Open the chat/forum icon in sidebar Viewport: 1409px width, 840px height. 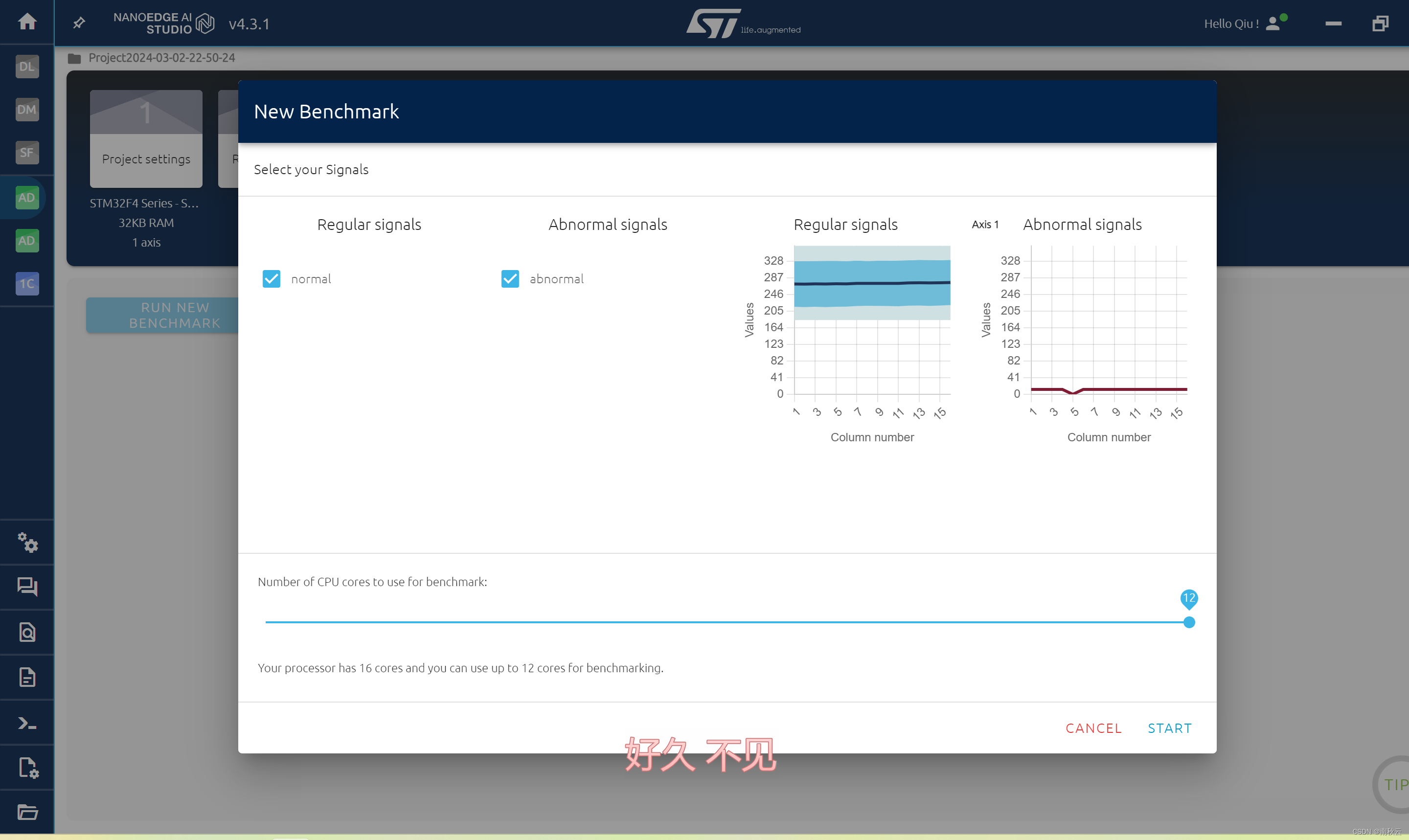click(27, 587)
